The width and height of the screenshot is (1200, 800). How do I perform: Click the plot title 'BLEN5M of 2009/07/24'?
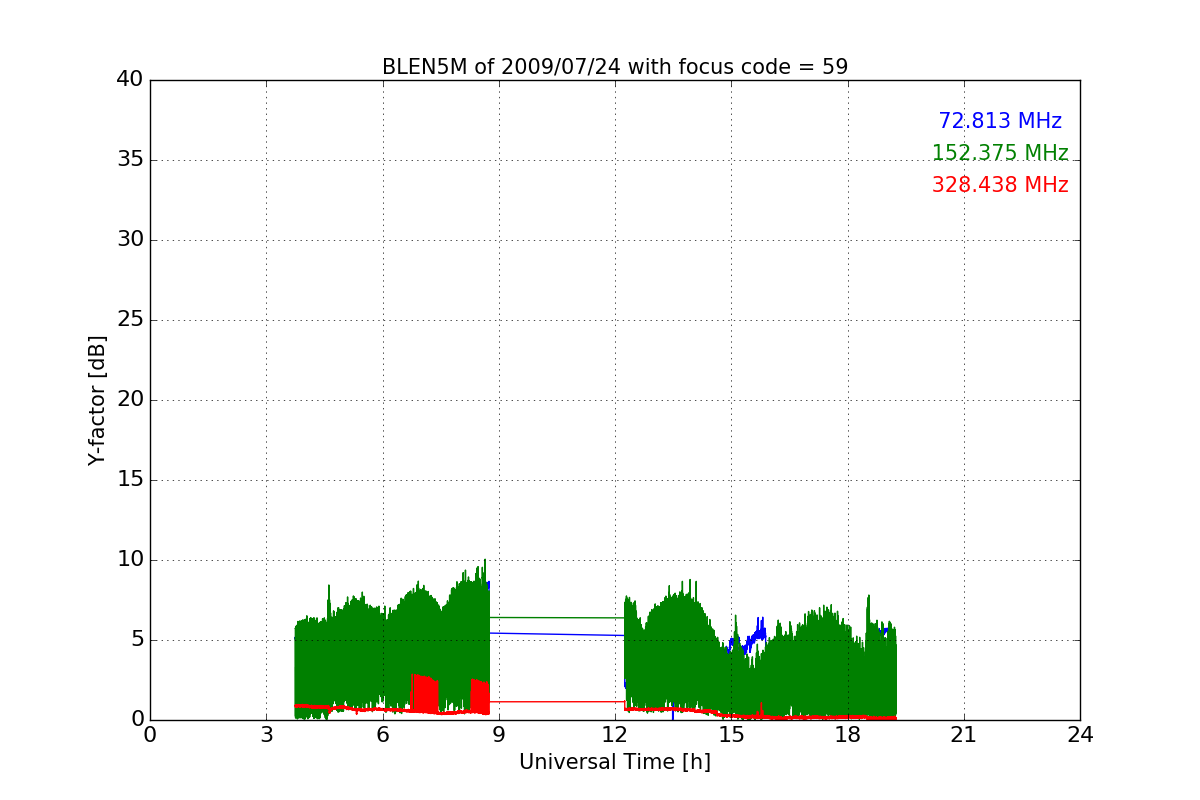[615, 67]
